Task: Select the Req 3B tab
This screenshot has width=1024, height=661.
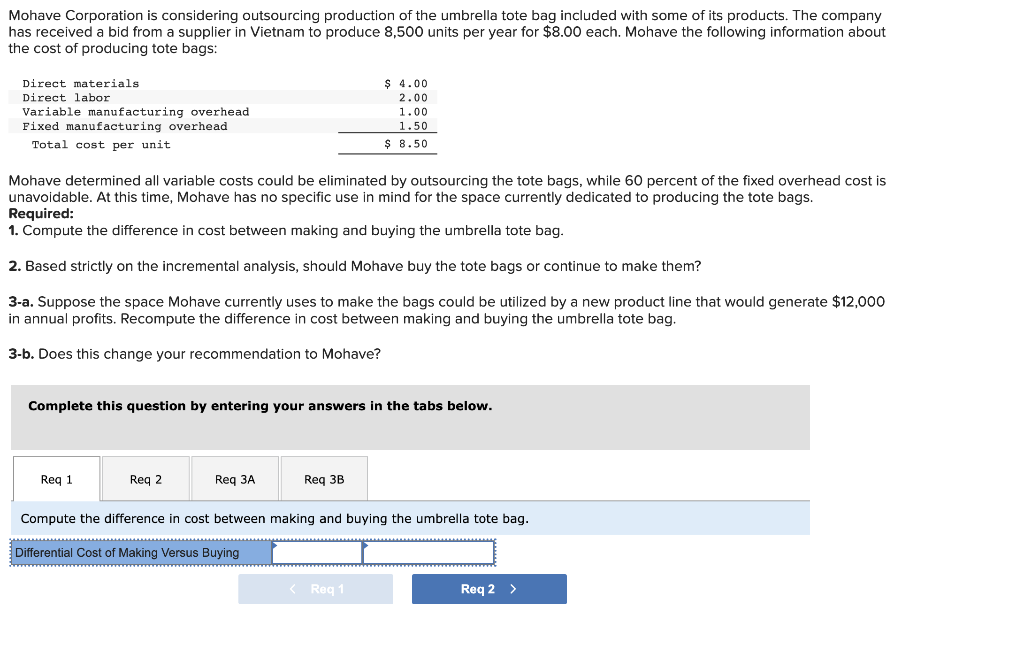Action: (324, 478)
